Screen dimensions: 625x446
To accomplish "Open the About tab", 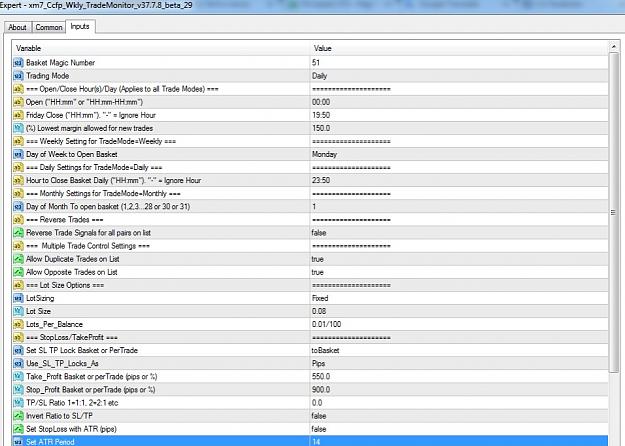I will (18, 27).
